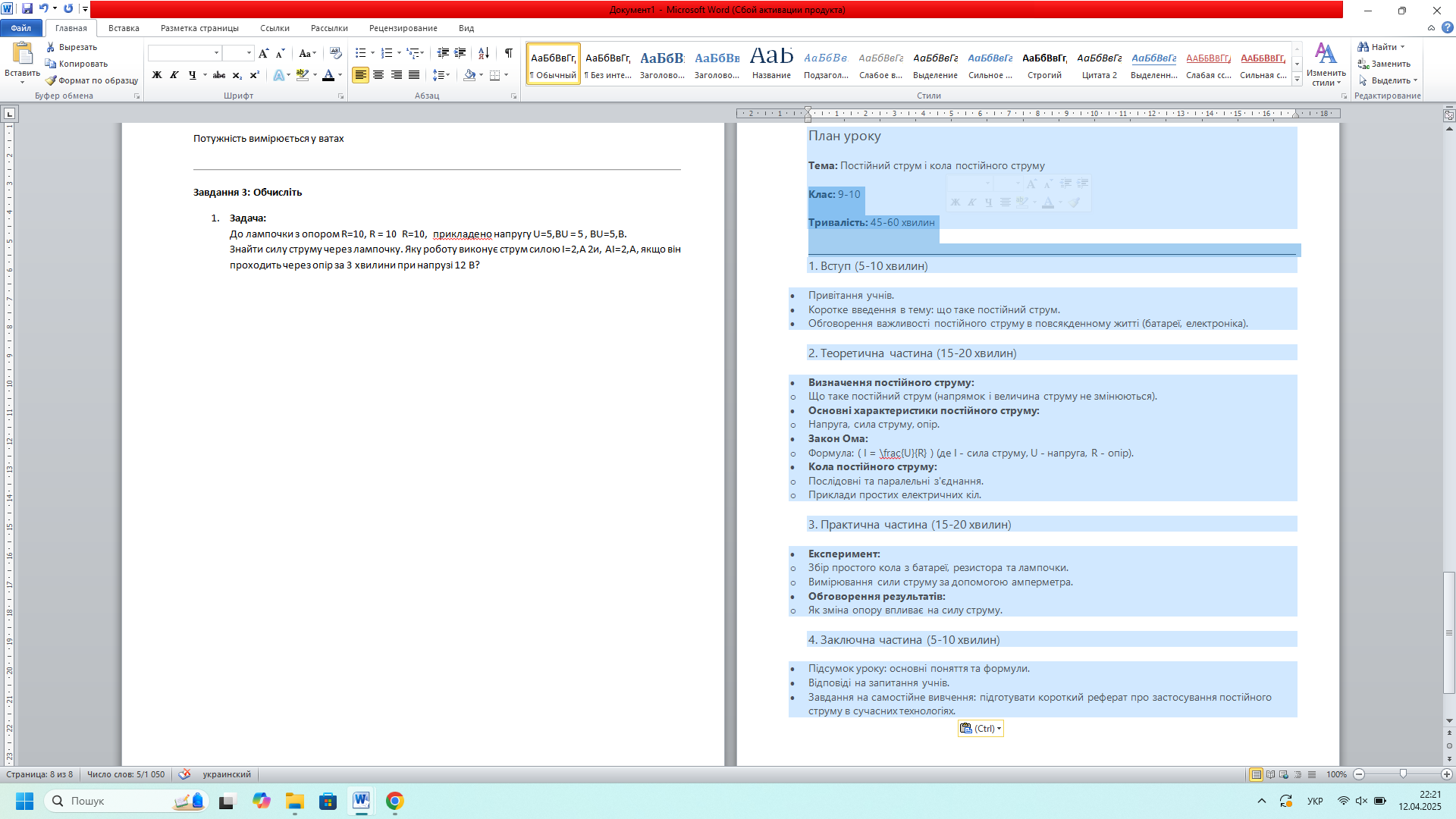Click украинский language in status bar
The image size is (1456, 819).
[x=226, y=774]
